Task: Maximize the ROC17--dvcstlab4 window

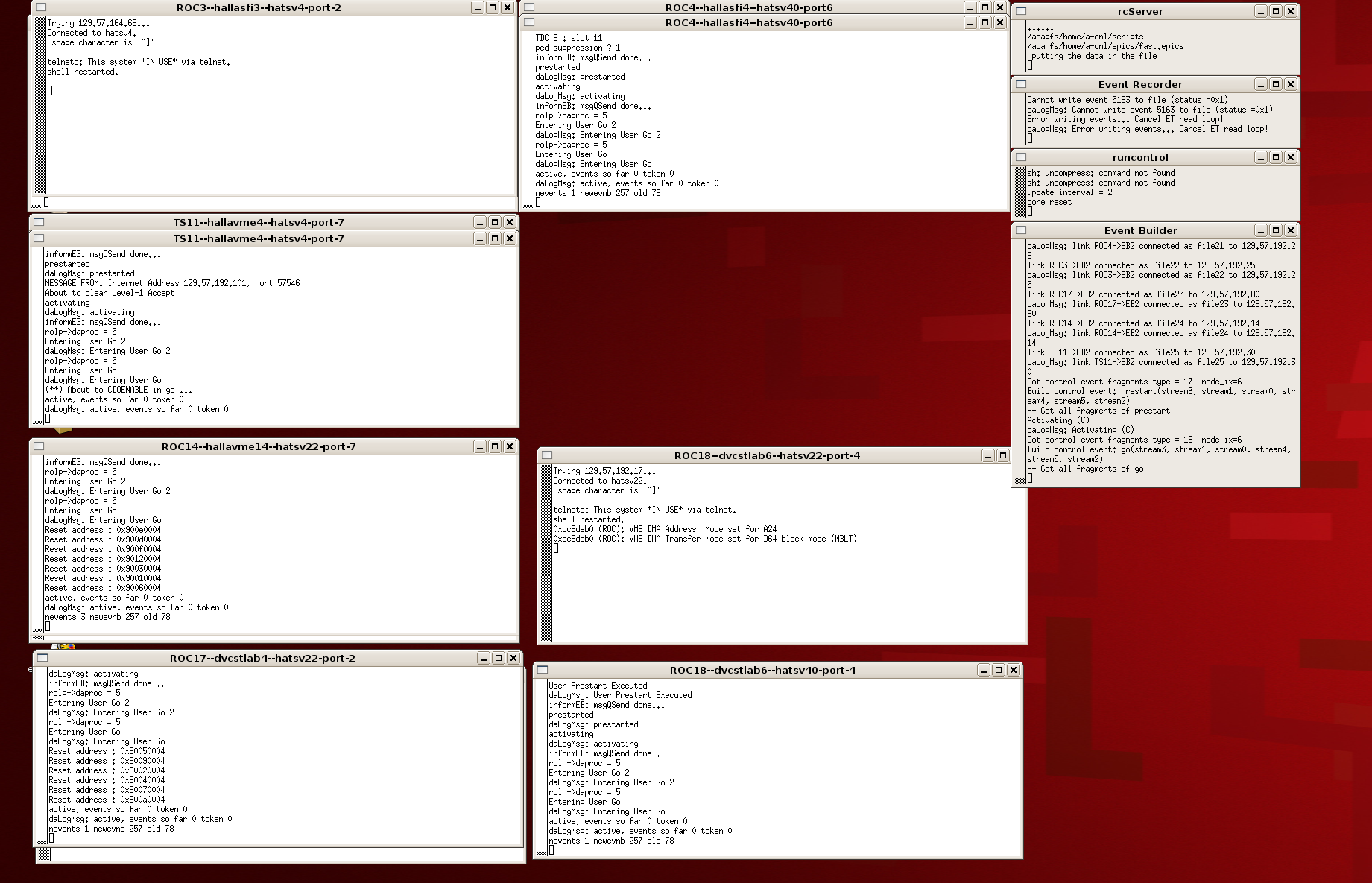Action: click(499, 658)
